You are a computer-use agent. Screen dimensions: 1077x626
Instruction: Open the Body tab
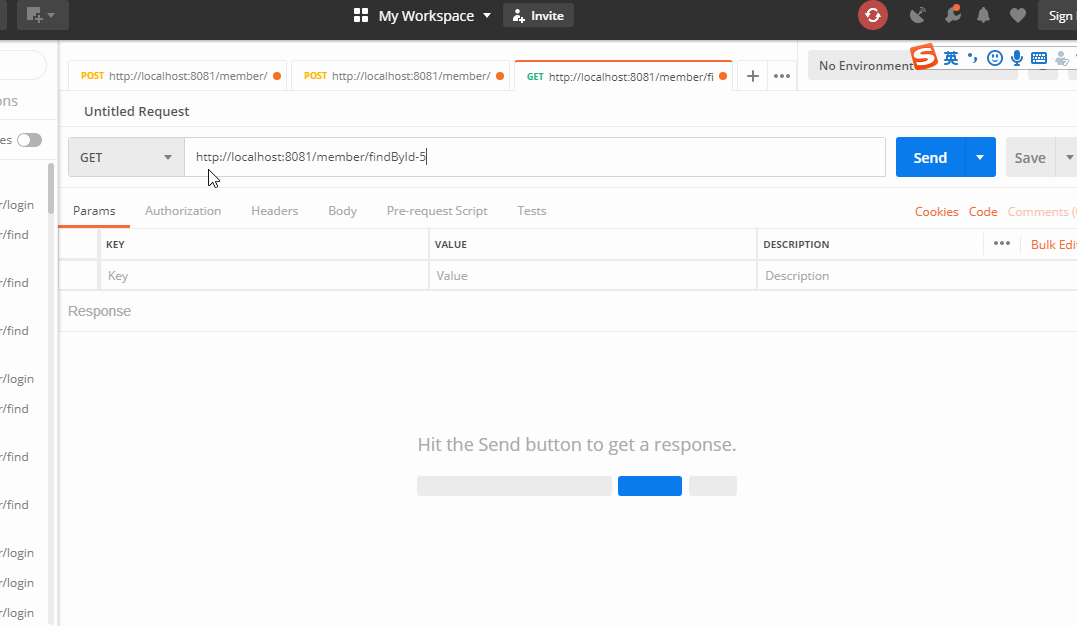(x=342, y=211)
